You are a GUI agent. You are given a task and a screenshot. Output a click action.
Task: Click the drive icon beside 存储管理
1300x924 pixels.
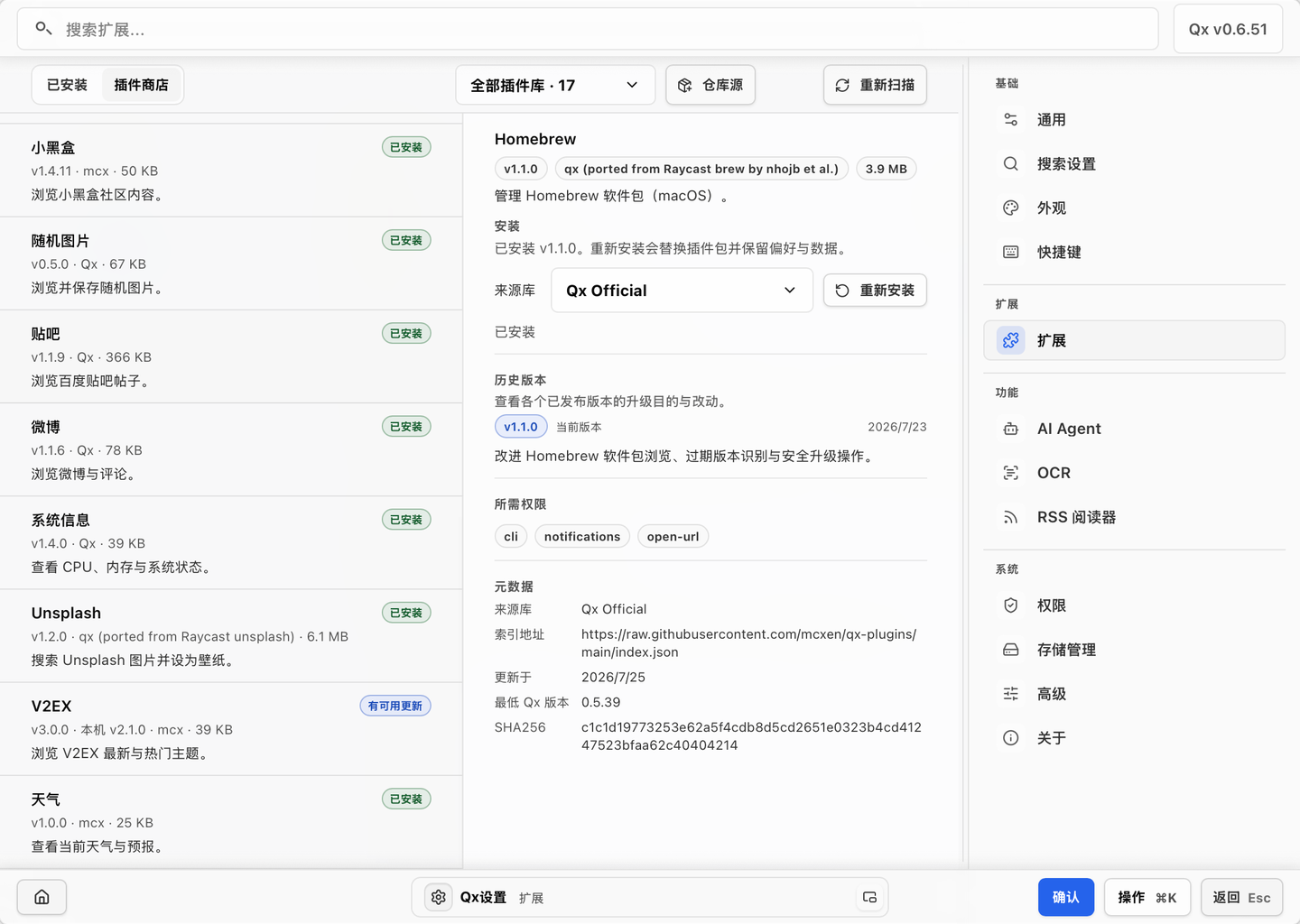click(1011, 650)
